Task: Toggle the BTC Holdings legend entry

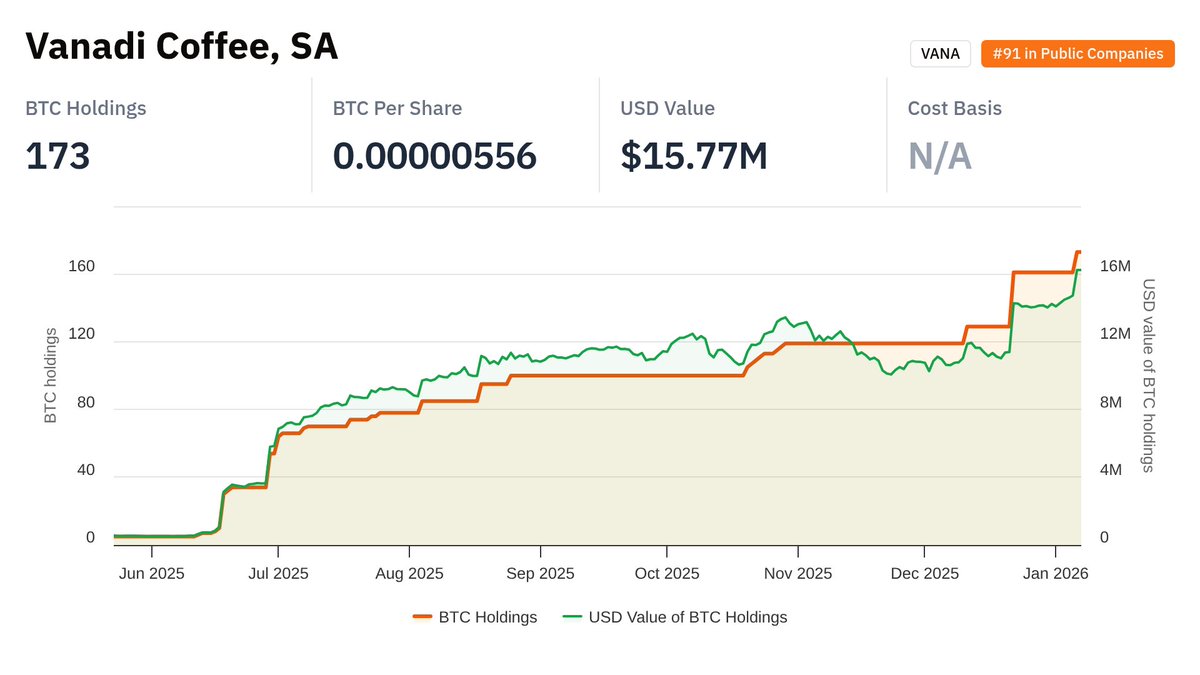Action: (x=475, y=617)
